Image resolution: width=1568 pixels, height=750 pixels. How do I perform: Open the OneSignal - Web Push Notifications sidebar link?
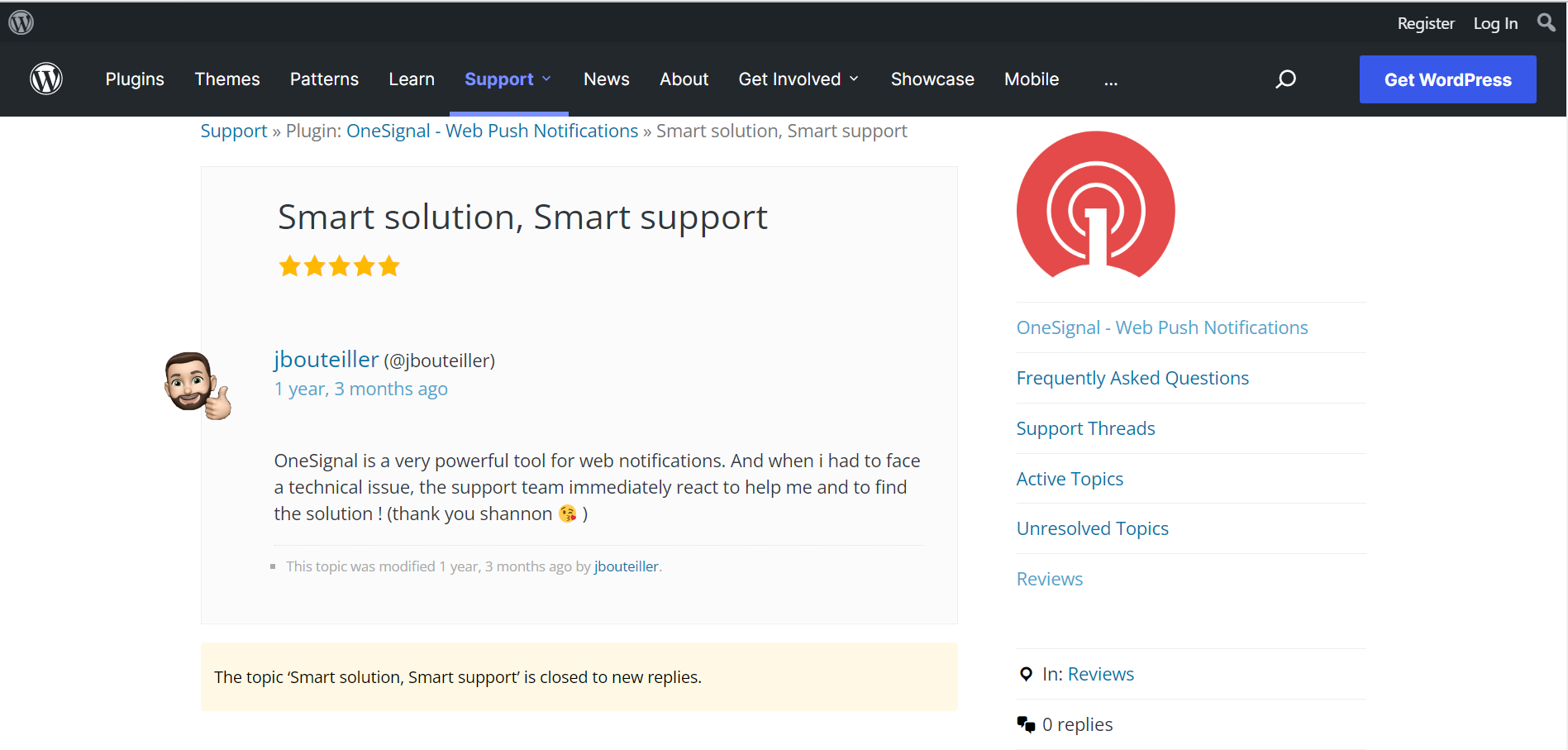click(x=1162, y=327)
